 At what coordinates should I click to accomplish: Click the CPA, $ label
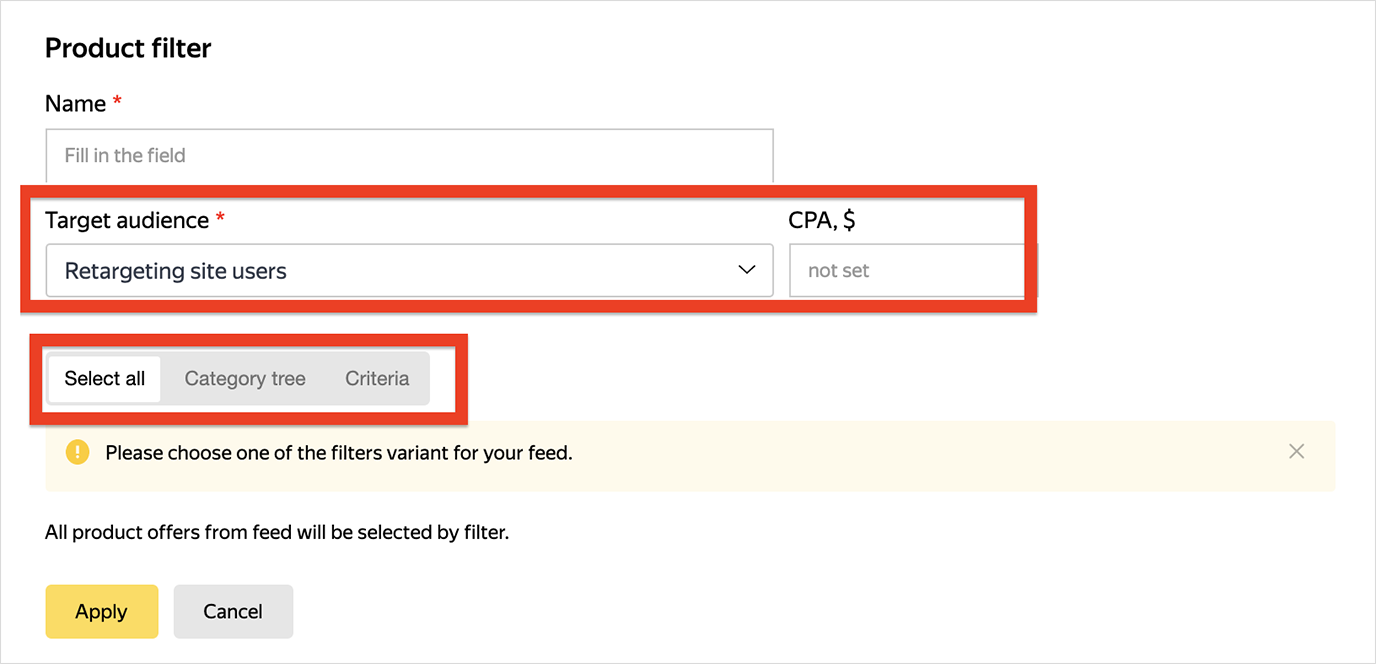tap(822, 220)
